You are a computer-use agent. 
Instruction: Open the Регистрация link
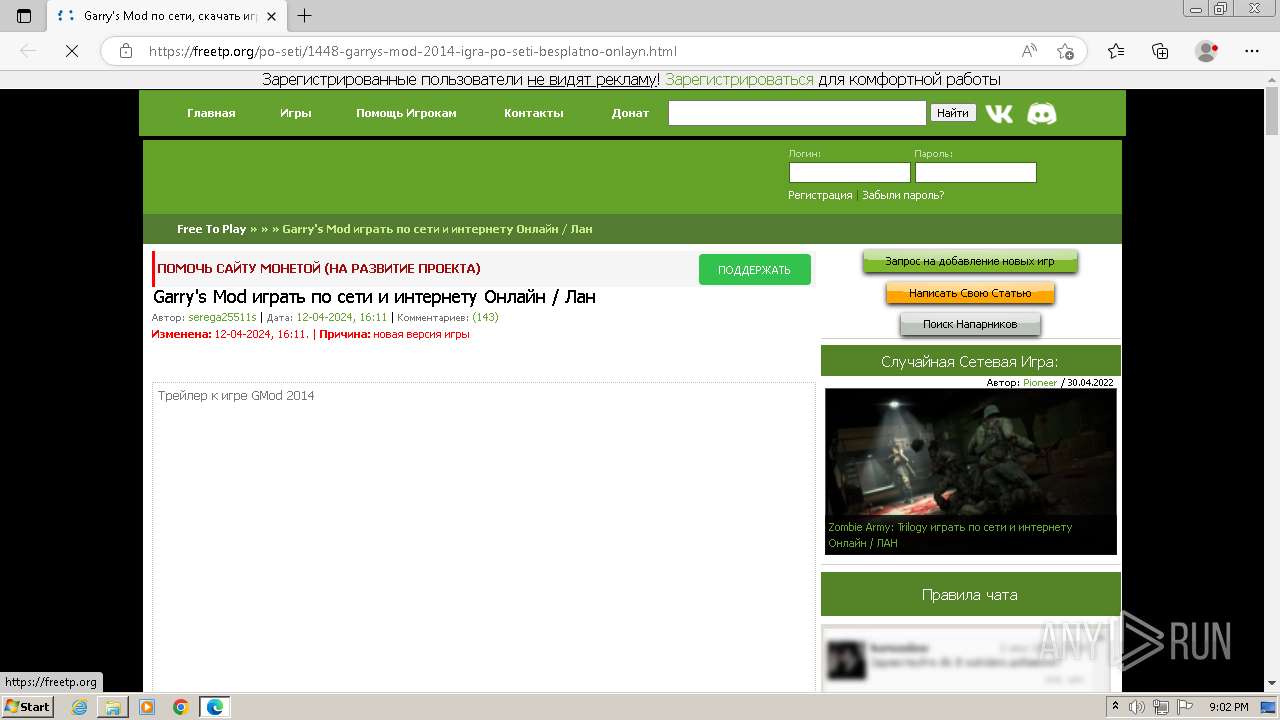point(820,195)
